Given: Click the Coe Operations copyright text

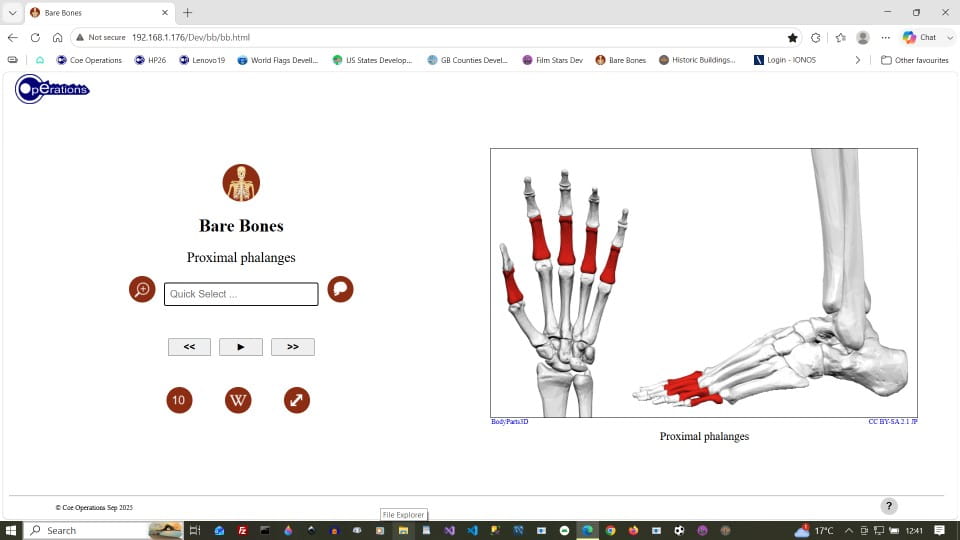Looking at the screenshot, I should [94, 508].
